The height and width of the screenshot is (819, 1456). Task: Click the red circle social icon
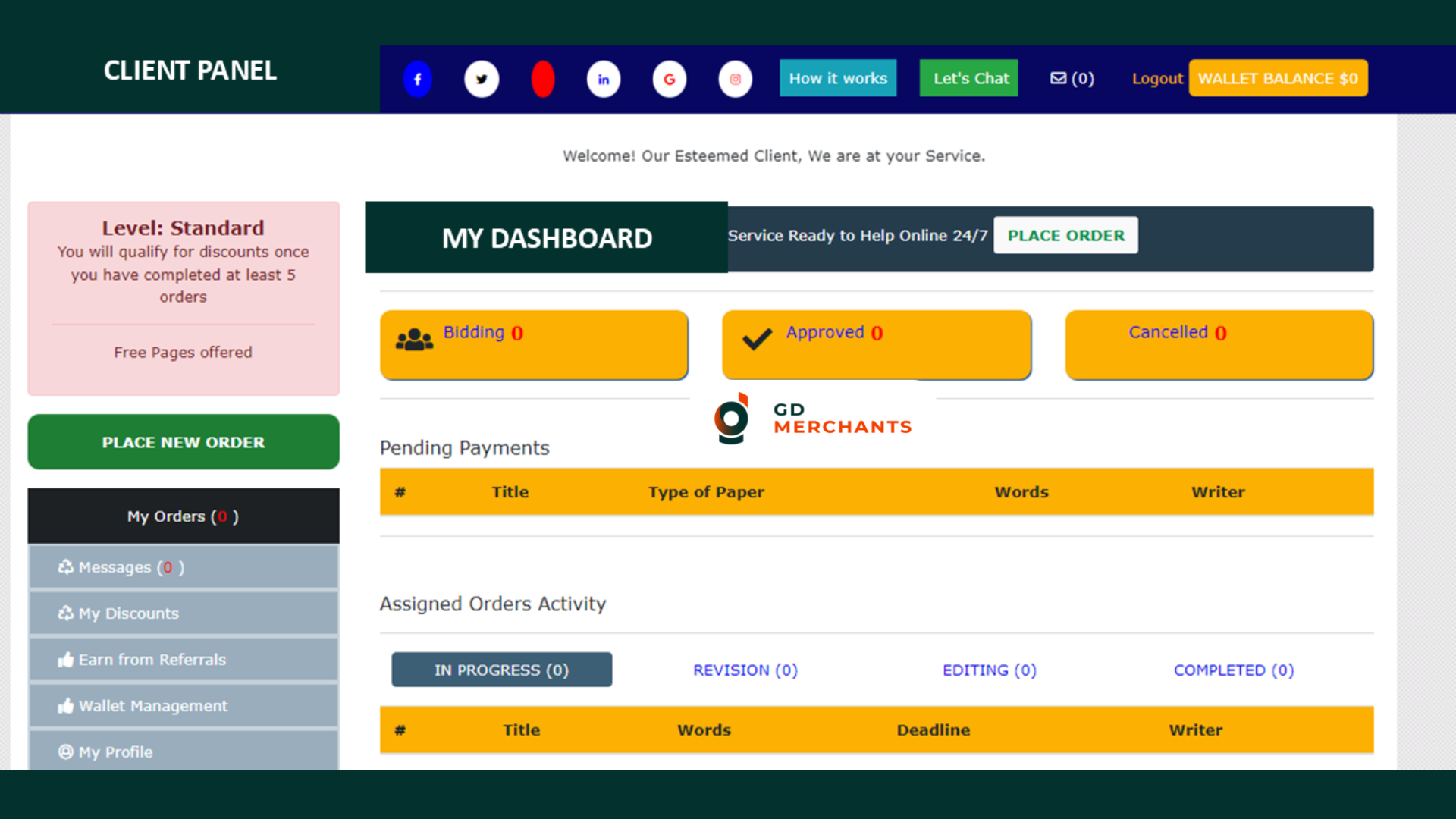543,79
